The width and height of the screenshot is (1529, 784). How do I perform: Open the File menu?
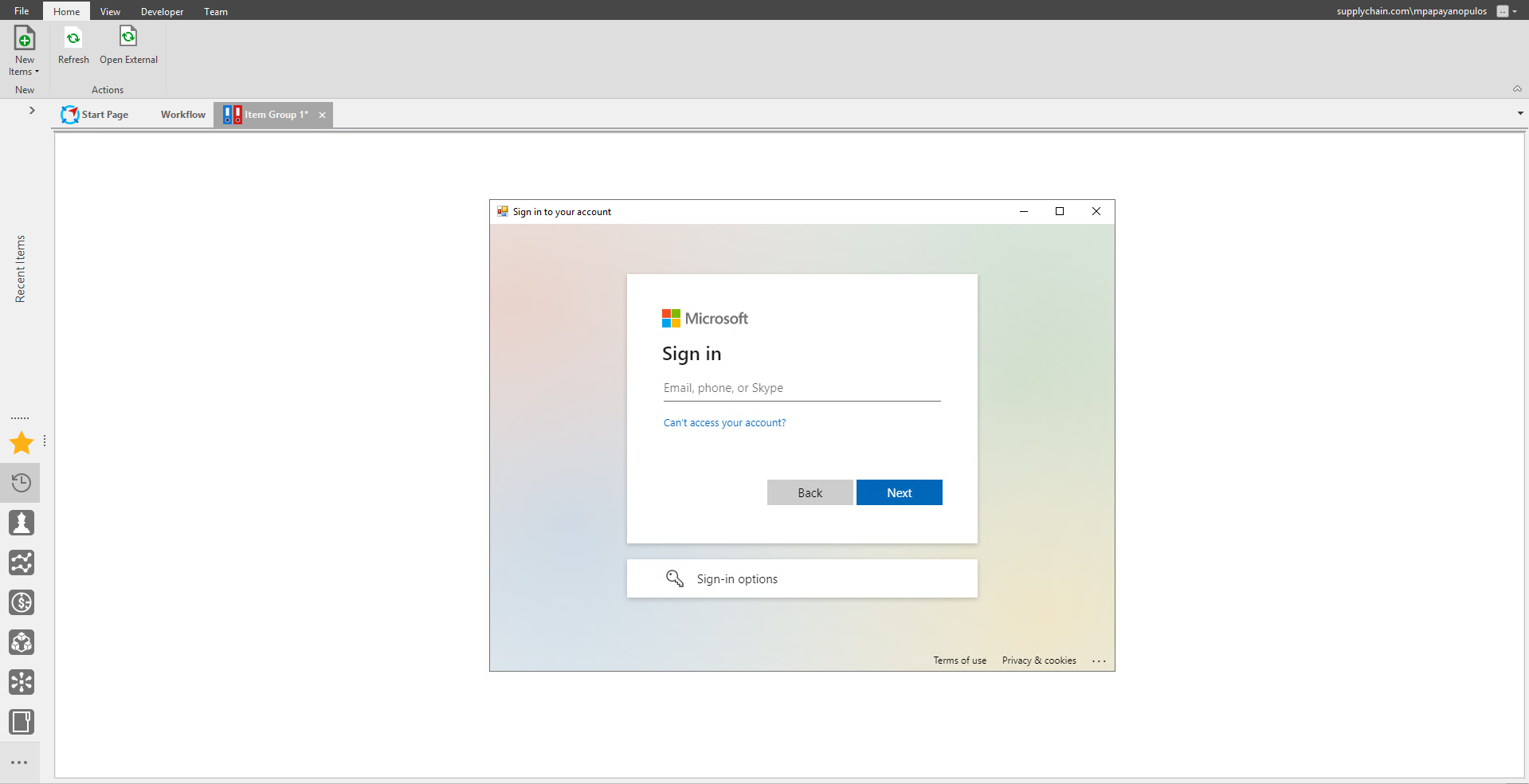[x=22, y=11]
